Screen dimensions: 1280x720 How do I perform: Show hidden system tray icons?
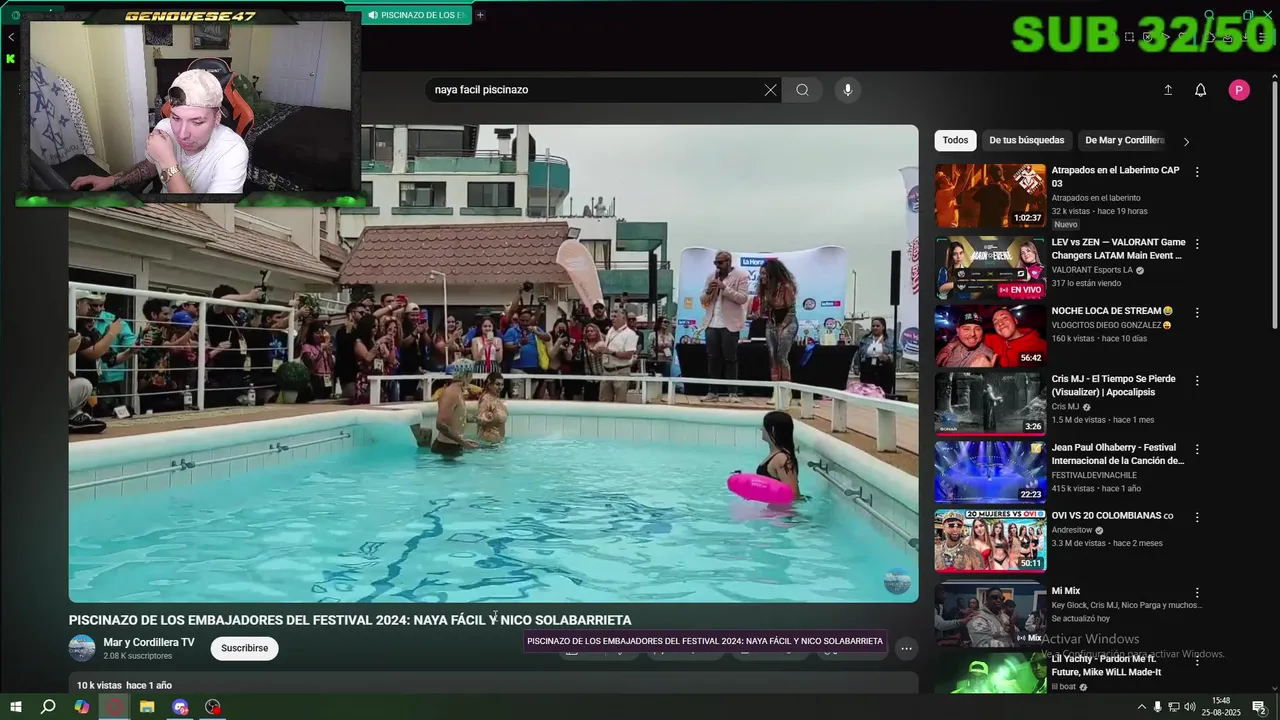[1142, 707]
